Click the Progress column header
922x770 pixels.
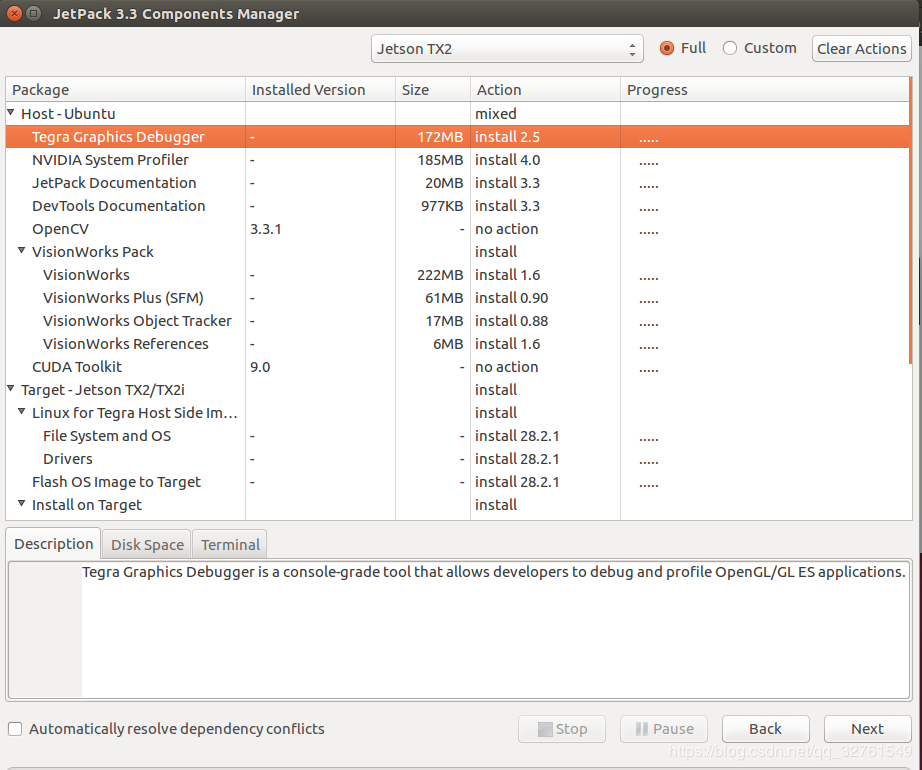pyautogui.click(x=764, y=89)
